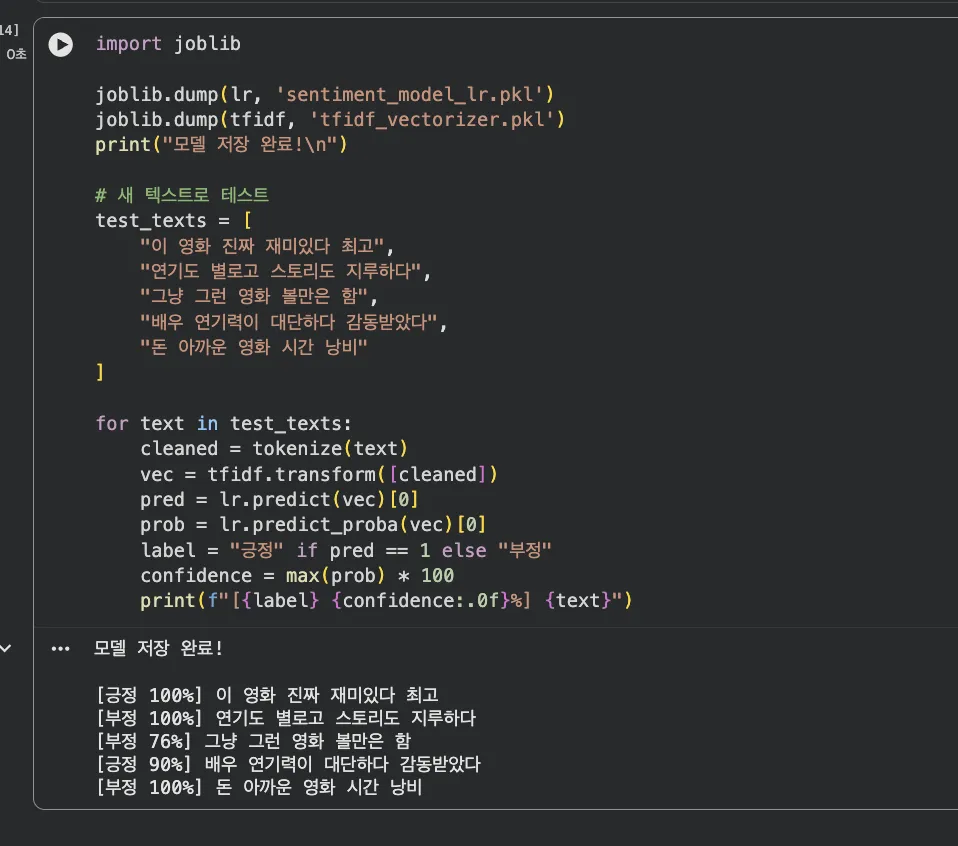Click the 0초 execution time label
This screenshot has width=958, height=846.
coord(16,54)
